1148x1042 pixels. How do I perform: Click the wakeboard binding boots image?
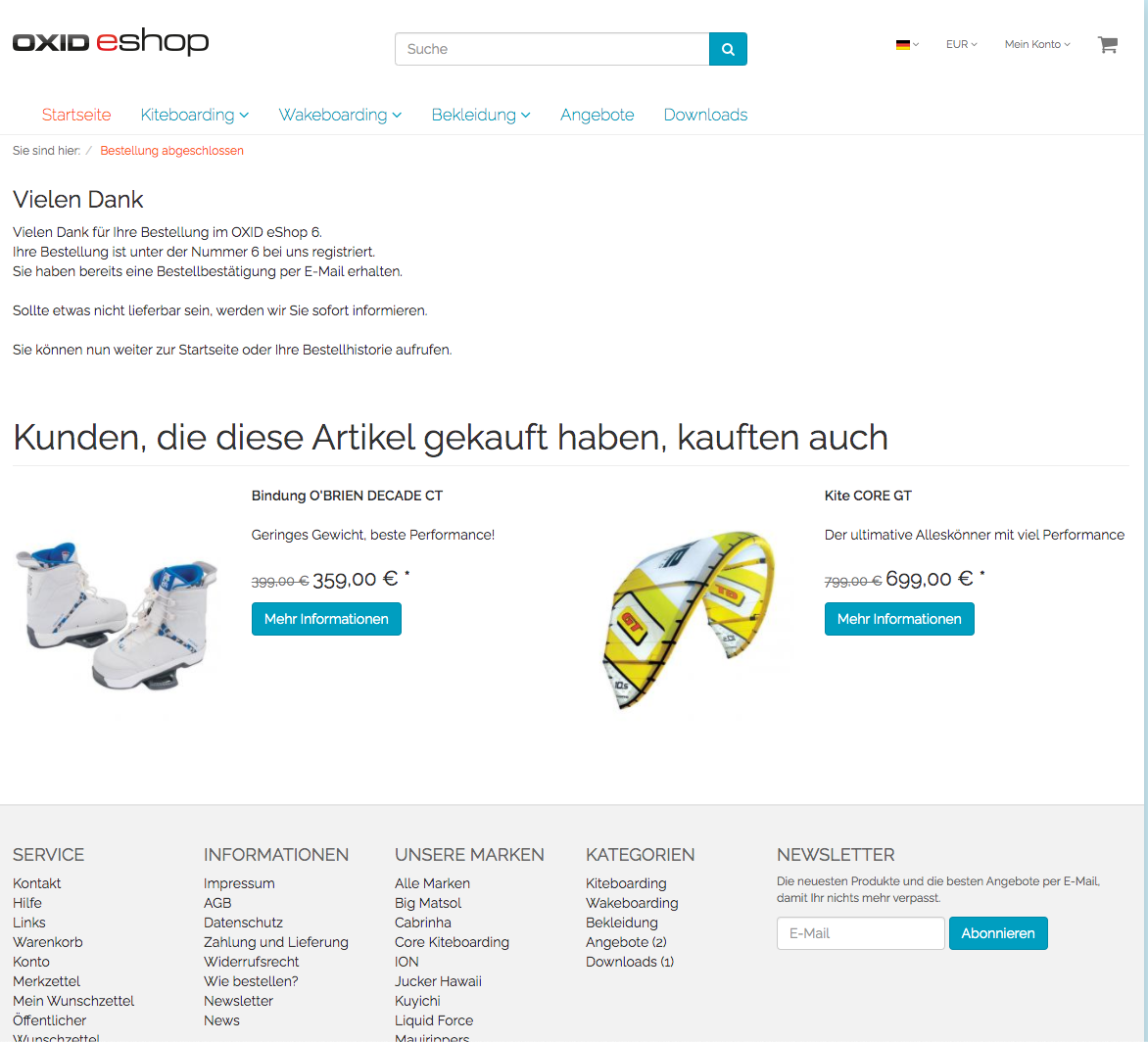click(x=118, y=615)
